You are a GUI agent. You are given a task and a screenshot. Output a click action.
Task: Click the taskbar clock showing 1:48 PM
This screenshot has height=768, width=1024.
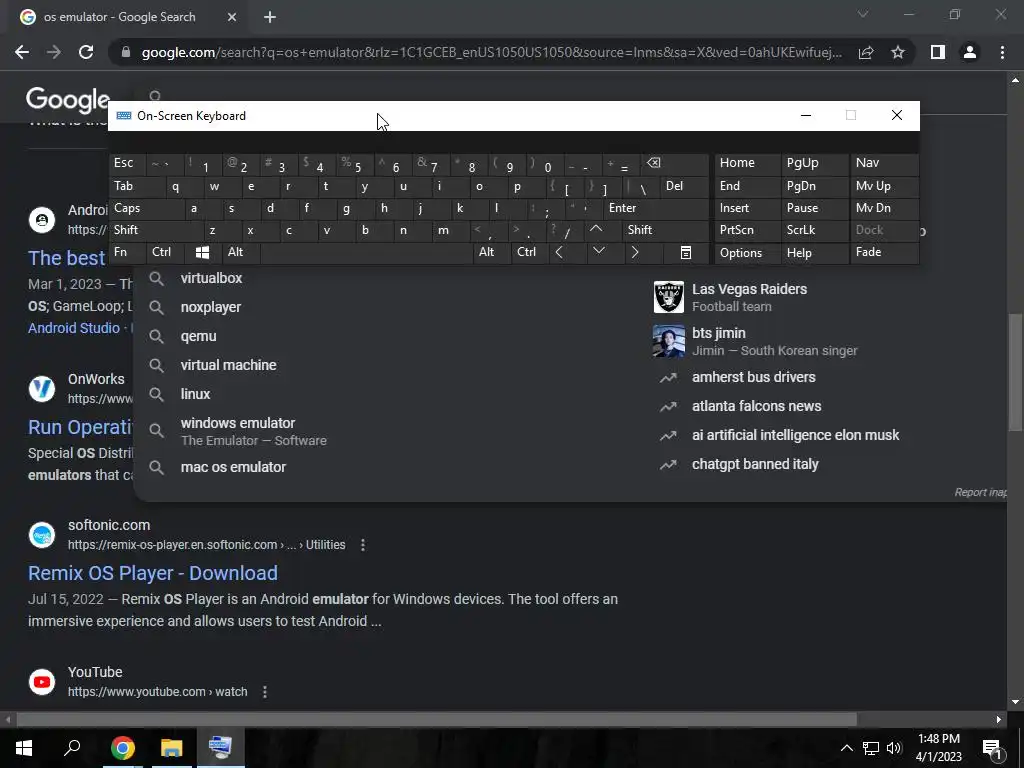[938, 748]
